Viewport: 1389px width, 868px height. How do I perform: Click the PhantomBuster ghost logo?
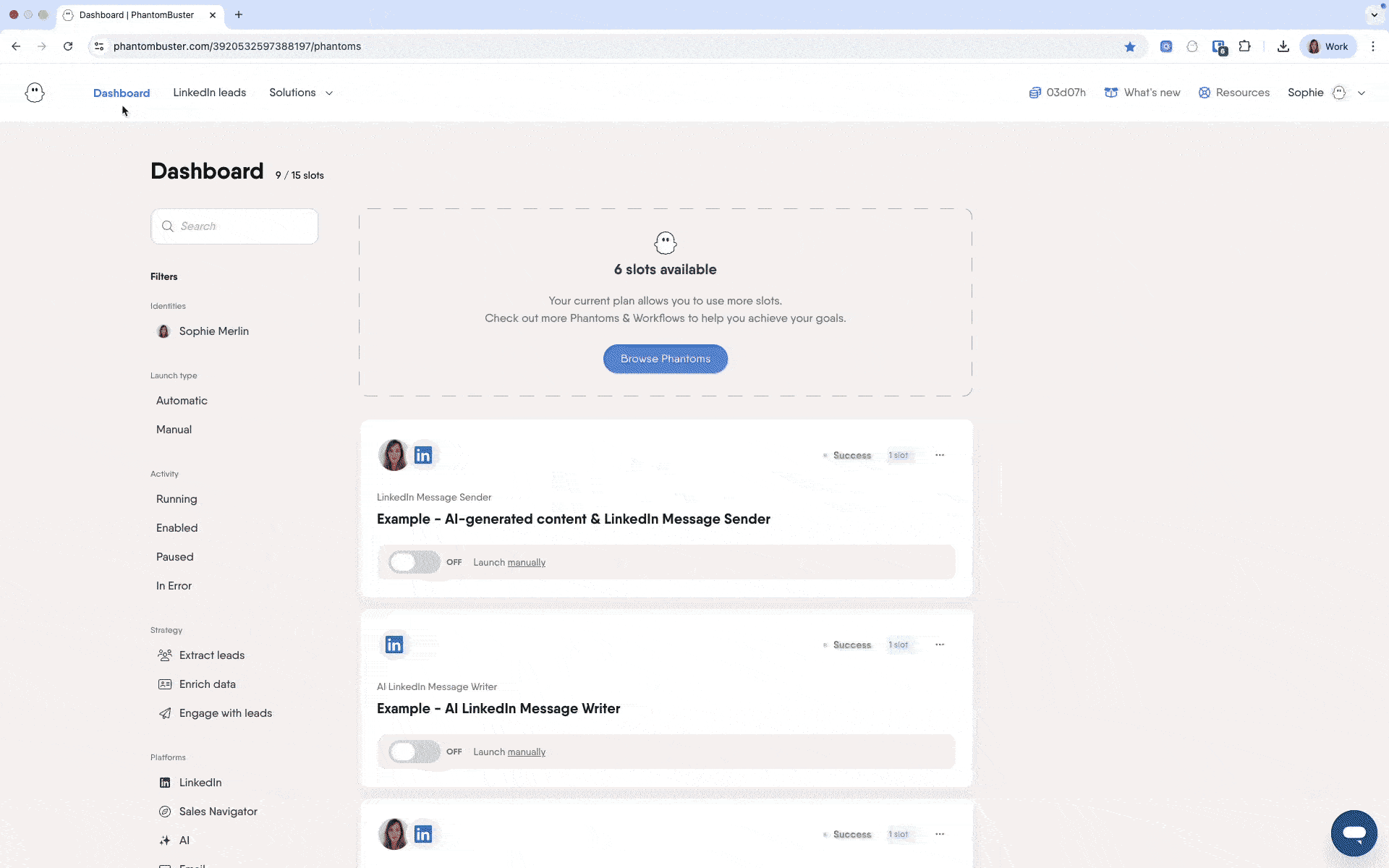tap(35, 93)
